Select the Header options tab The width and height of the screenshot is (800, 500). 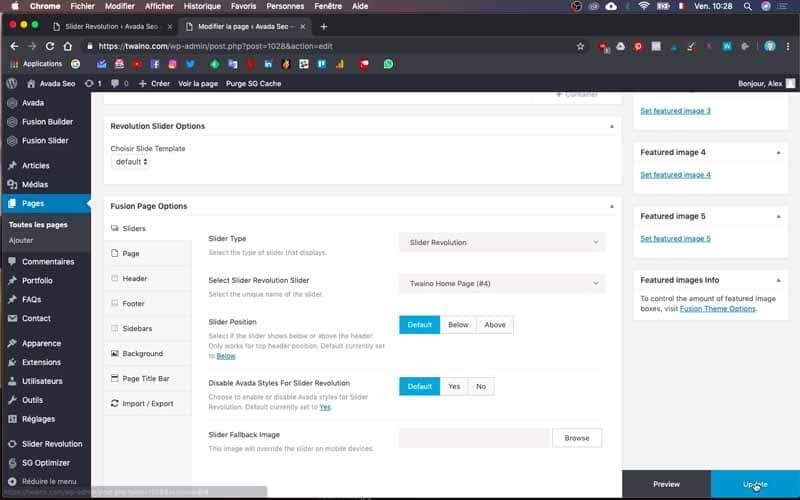pos(147,278)
